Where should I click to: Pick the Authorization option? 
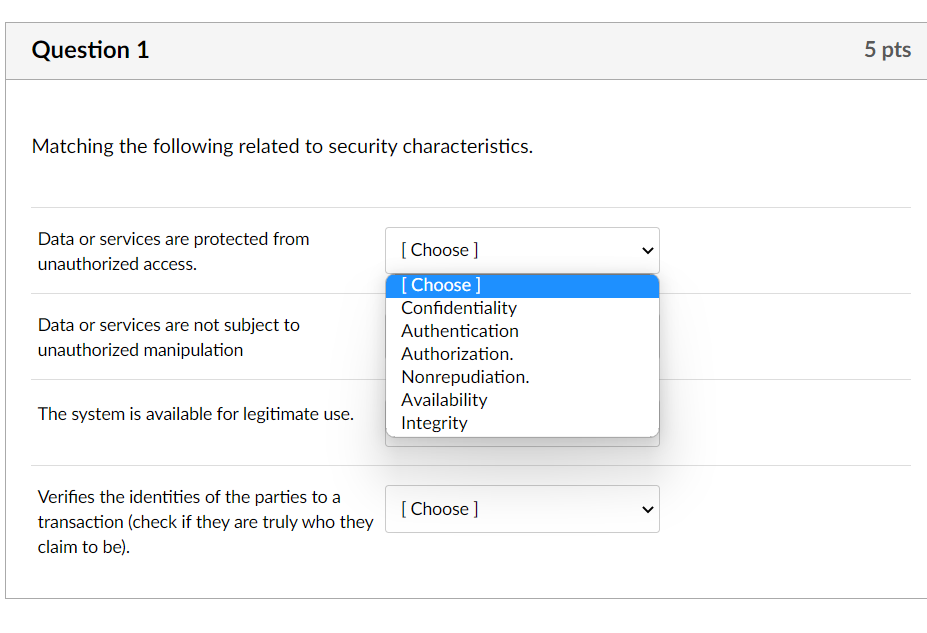(457, 354)
